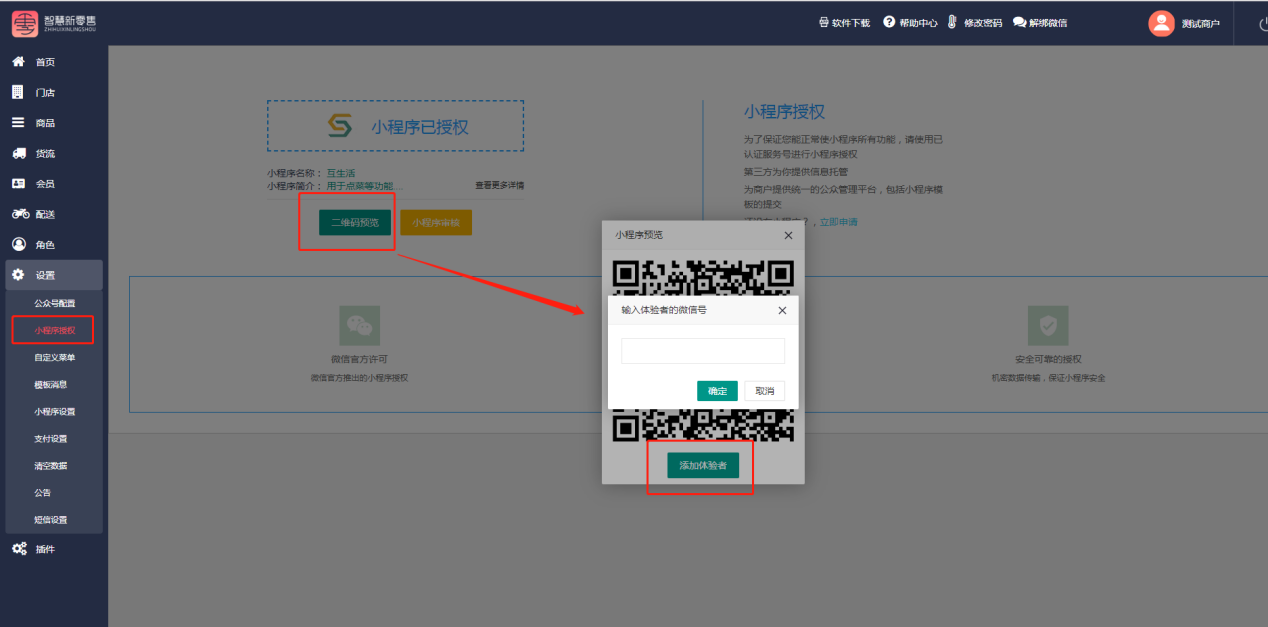Click the home icon in the sidebar

[18, 62]
